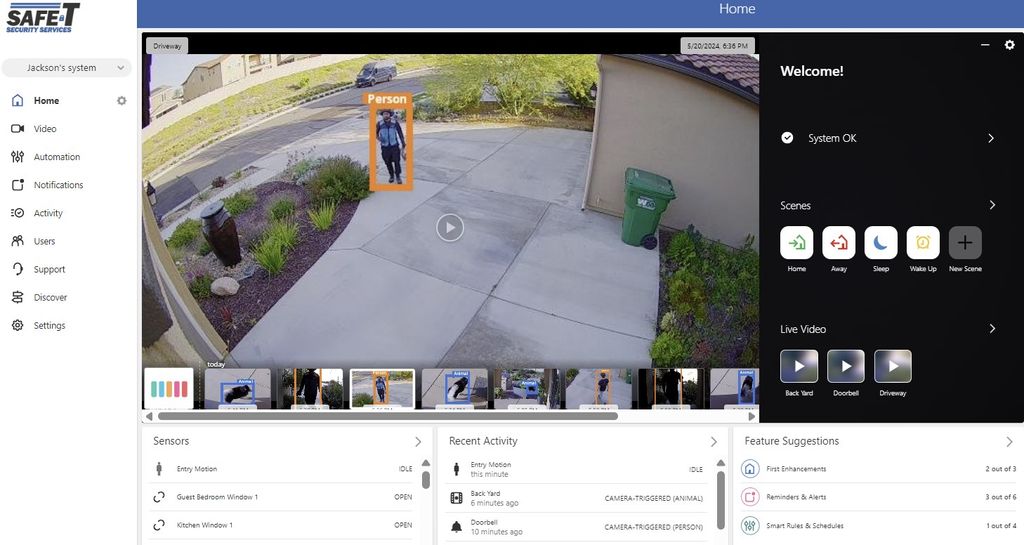The height and width of the screenshot is (545, 1024).
Task: Open the Back Yard live video
Action: [799, 367]
